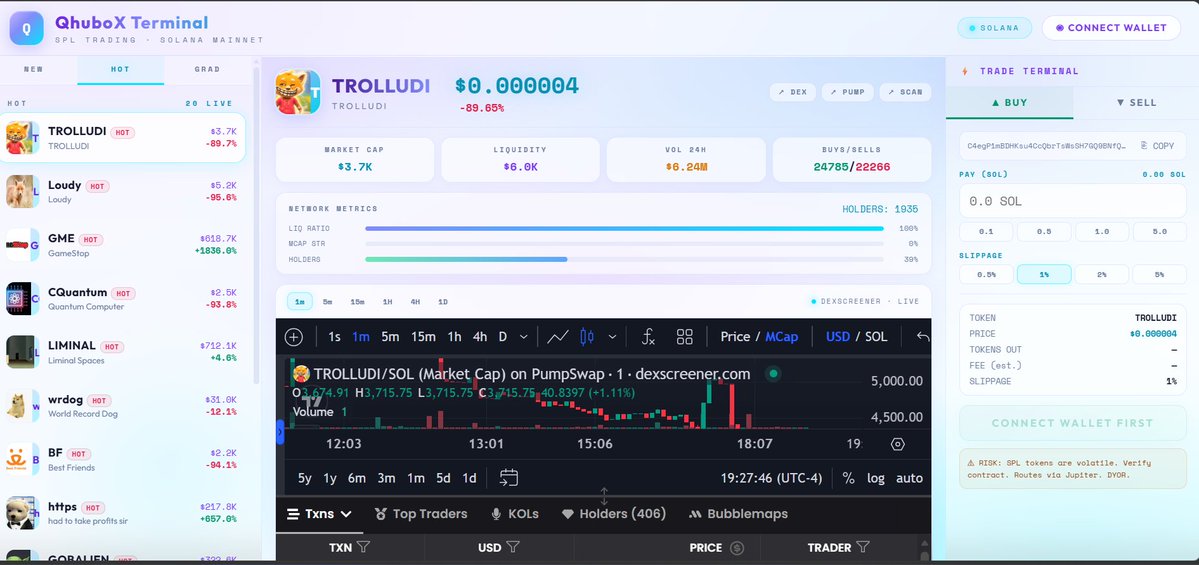
Task: Click the small TROLLUDI icon in chart legend
Action: (301, 374)
